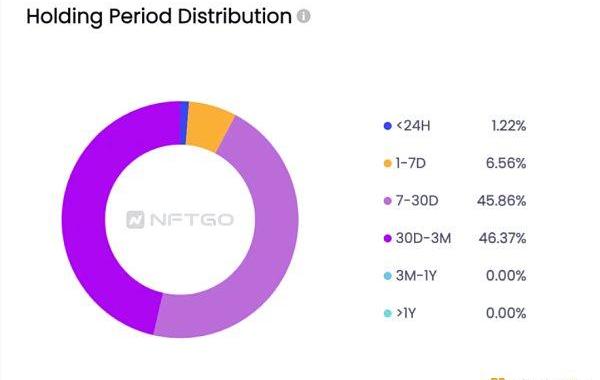Click the NFTGO watermark logo icon
This screenshot has width=600, height=380.
(x=135, y=220)
